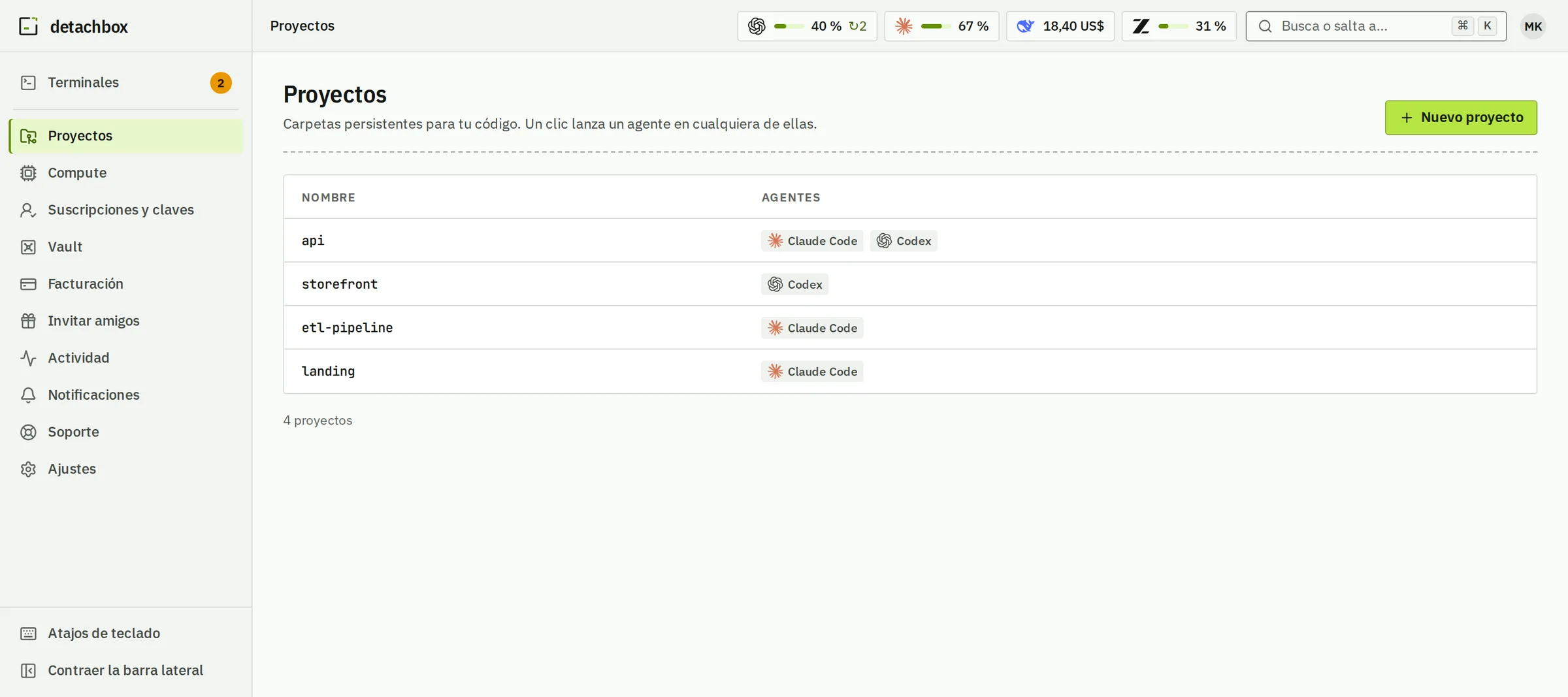Viewport: 1568px width, 697px height.
Task: Go to the Compute section
Action: (x=126, y=173)
